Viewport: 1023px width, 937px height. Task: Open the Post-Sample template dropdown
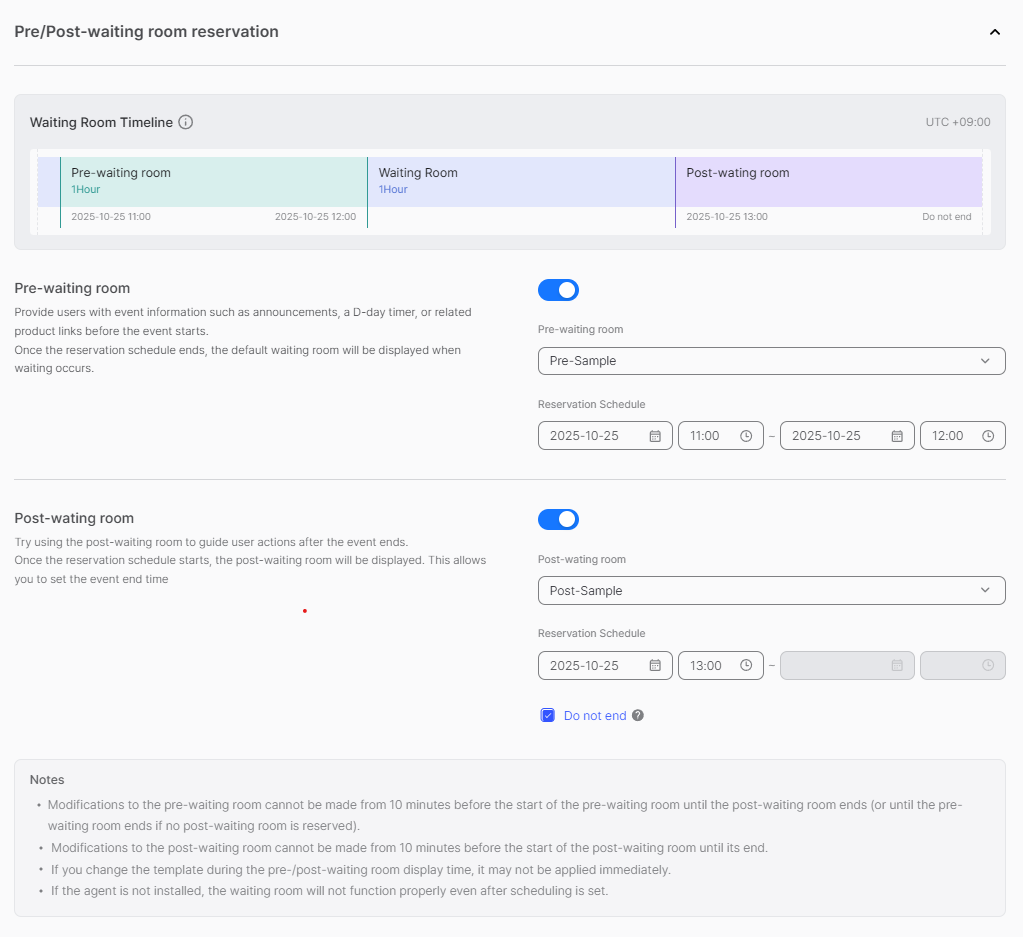pyautogui.click(x=771, y=591)
